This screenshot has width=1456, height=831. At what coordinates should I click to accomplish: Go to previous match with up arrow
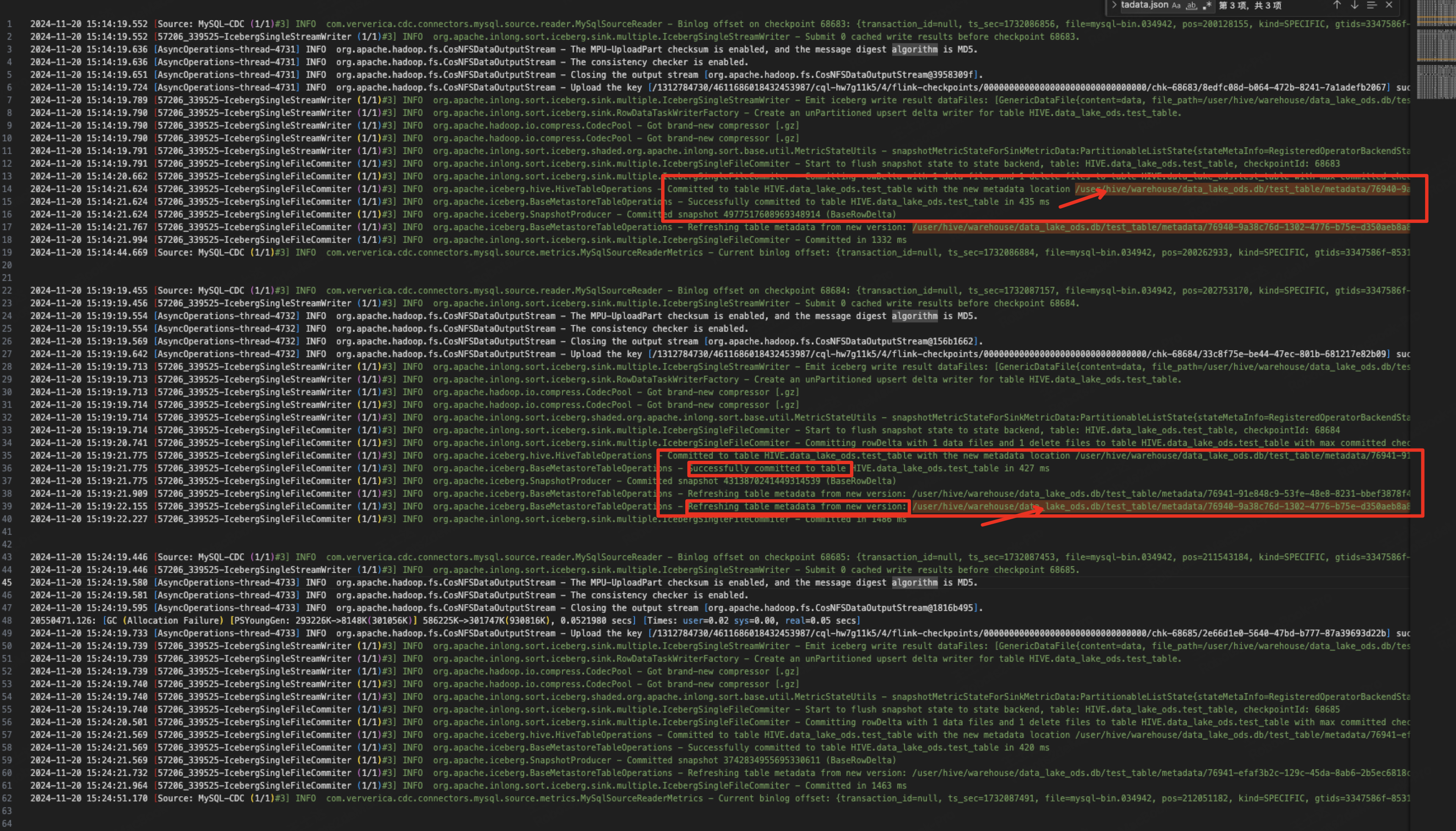1337,5
